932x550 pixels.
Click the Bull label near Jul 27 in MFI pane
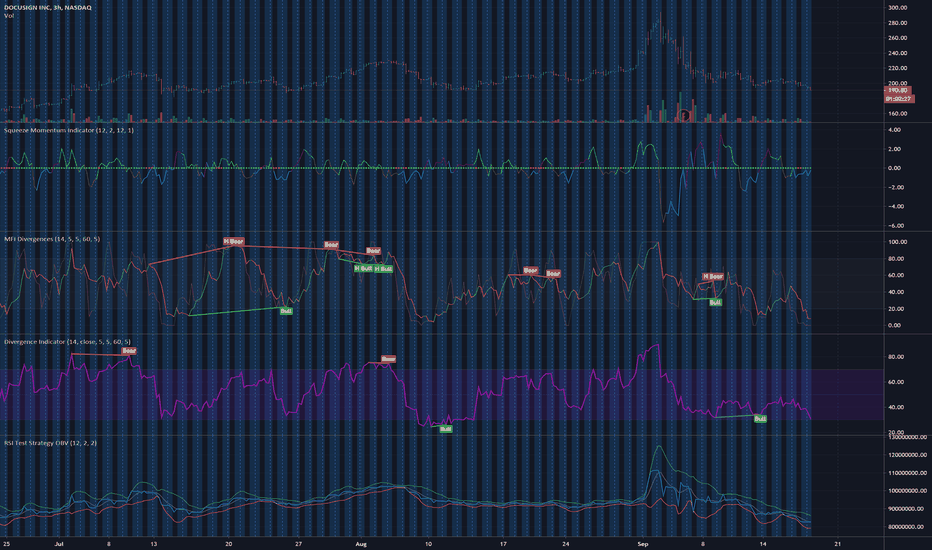(286, 311)
